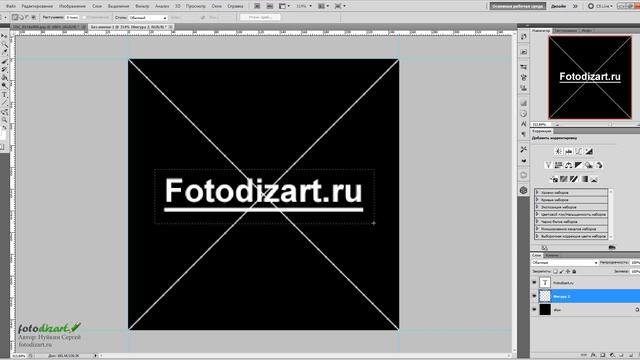Screen dimensions: 640x360
Task: Click the layer style fx icon
Action: [593, 355]
